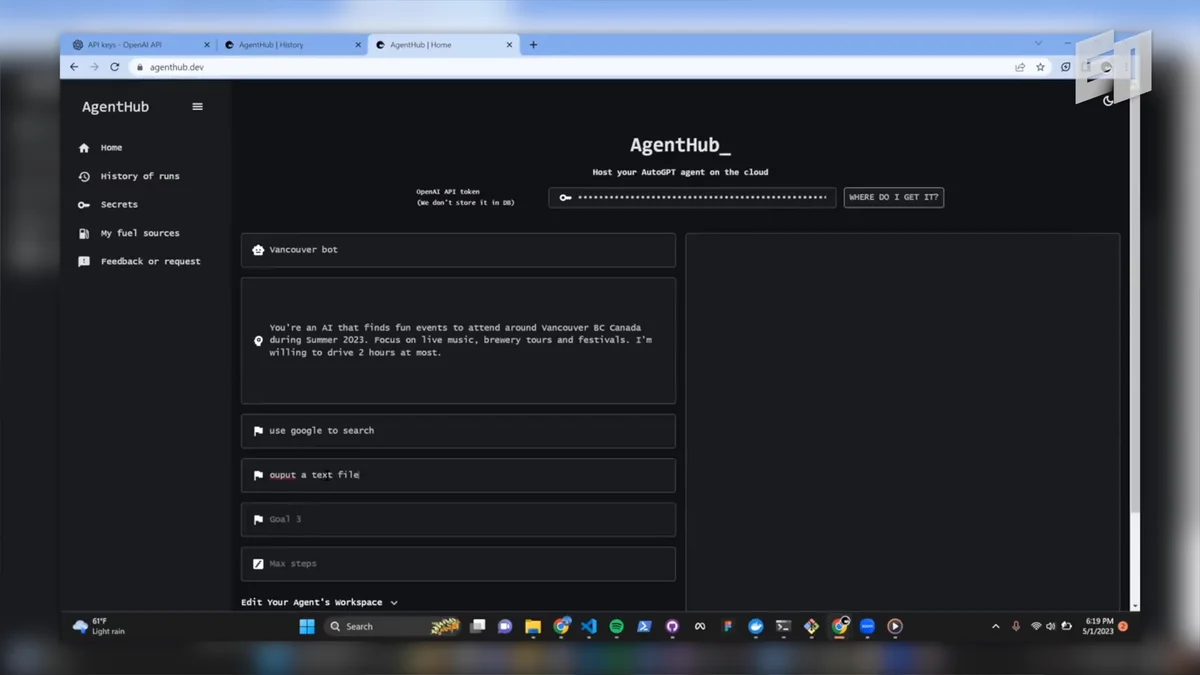Viewport: 1200px width, 675px height.
Task: Reload the agenthub.dev page
Action: (x=114, y=67)
